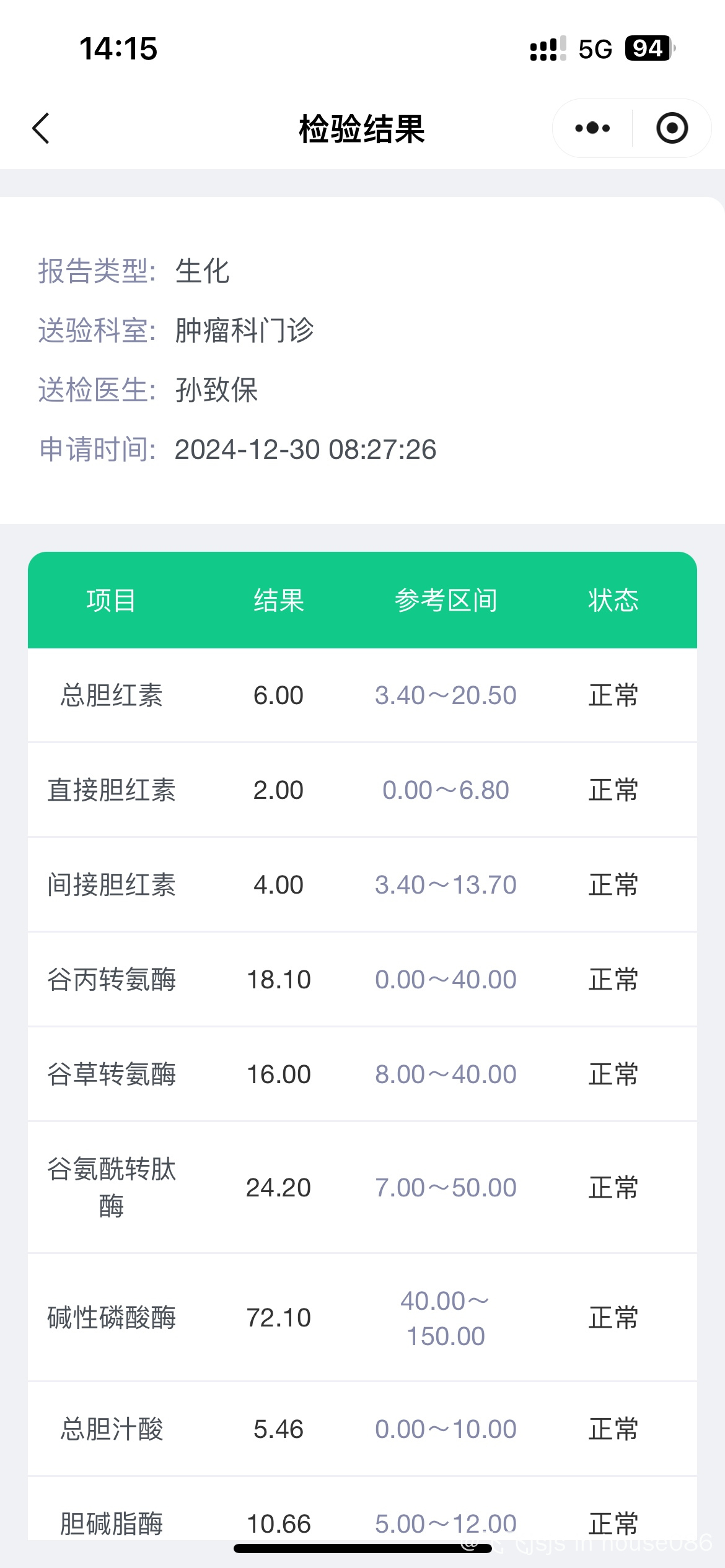Tap the 总胆汁酸 result 5.46
Viewport: 725px width, 1568px height.
pos(278,1429)
